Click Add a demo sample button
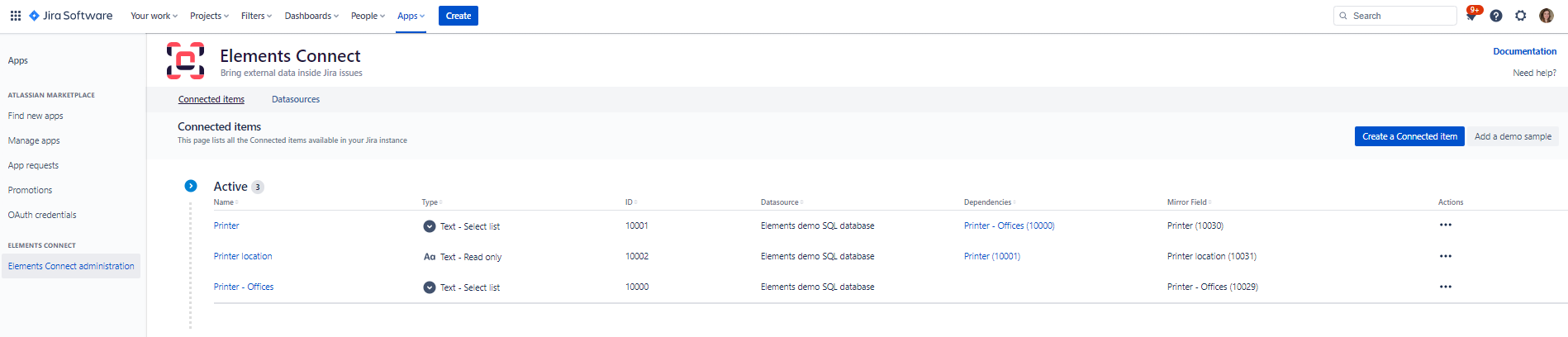Viewport: 1568px width, 337px height. click(x=1513, y=136)
